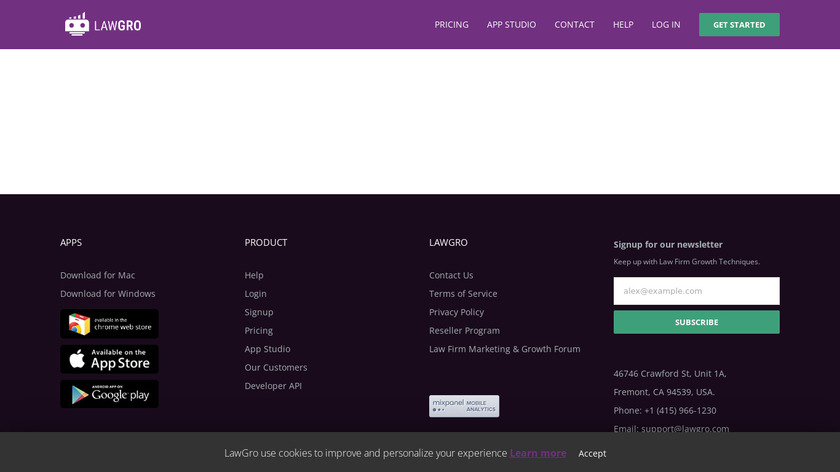Click the support@lawgro.com email address

tap(685, 428)
